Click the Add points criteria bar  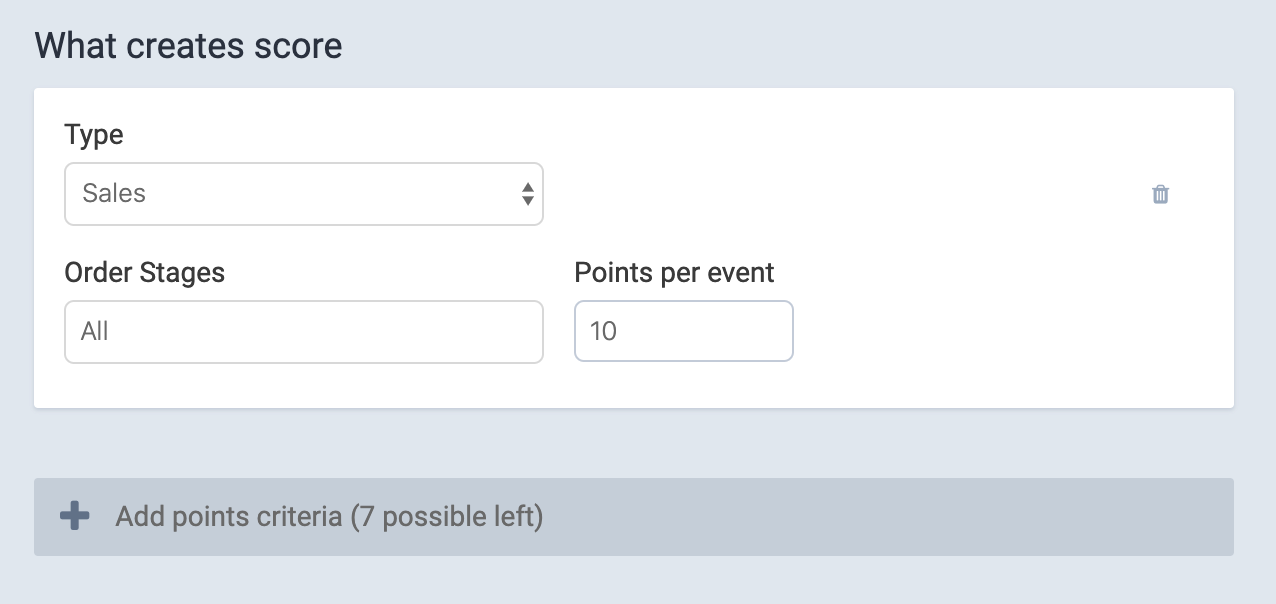point(634,517)
